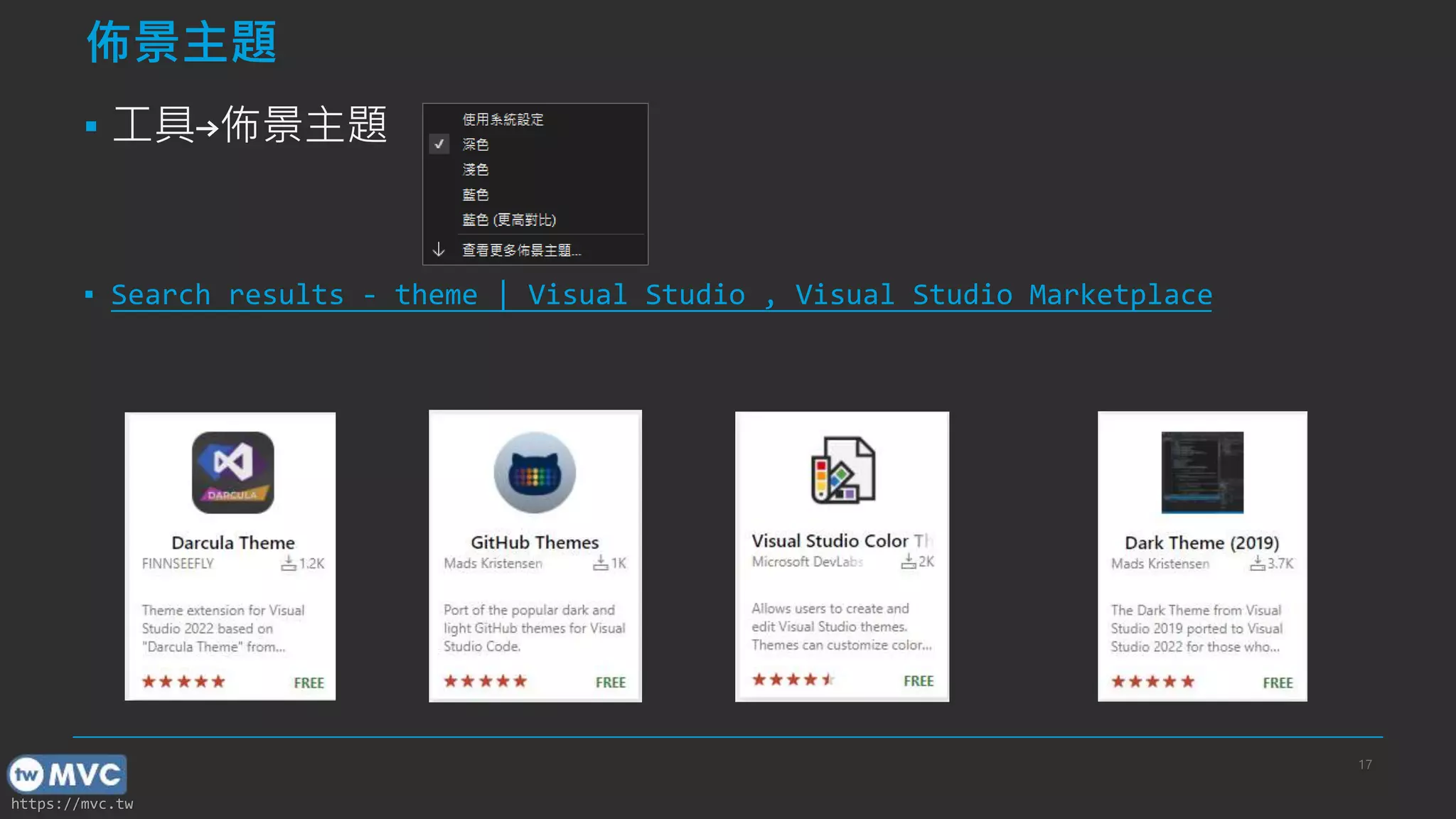Click the star rating on GitHub Themes card
This screenshot has height=819, width=1456.
[x=486, y=681]
